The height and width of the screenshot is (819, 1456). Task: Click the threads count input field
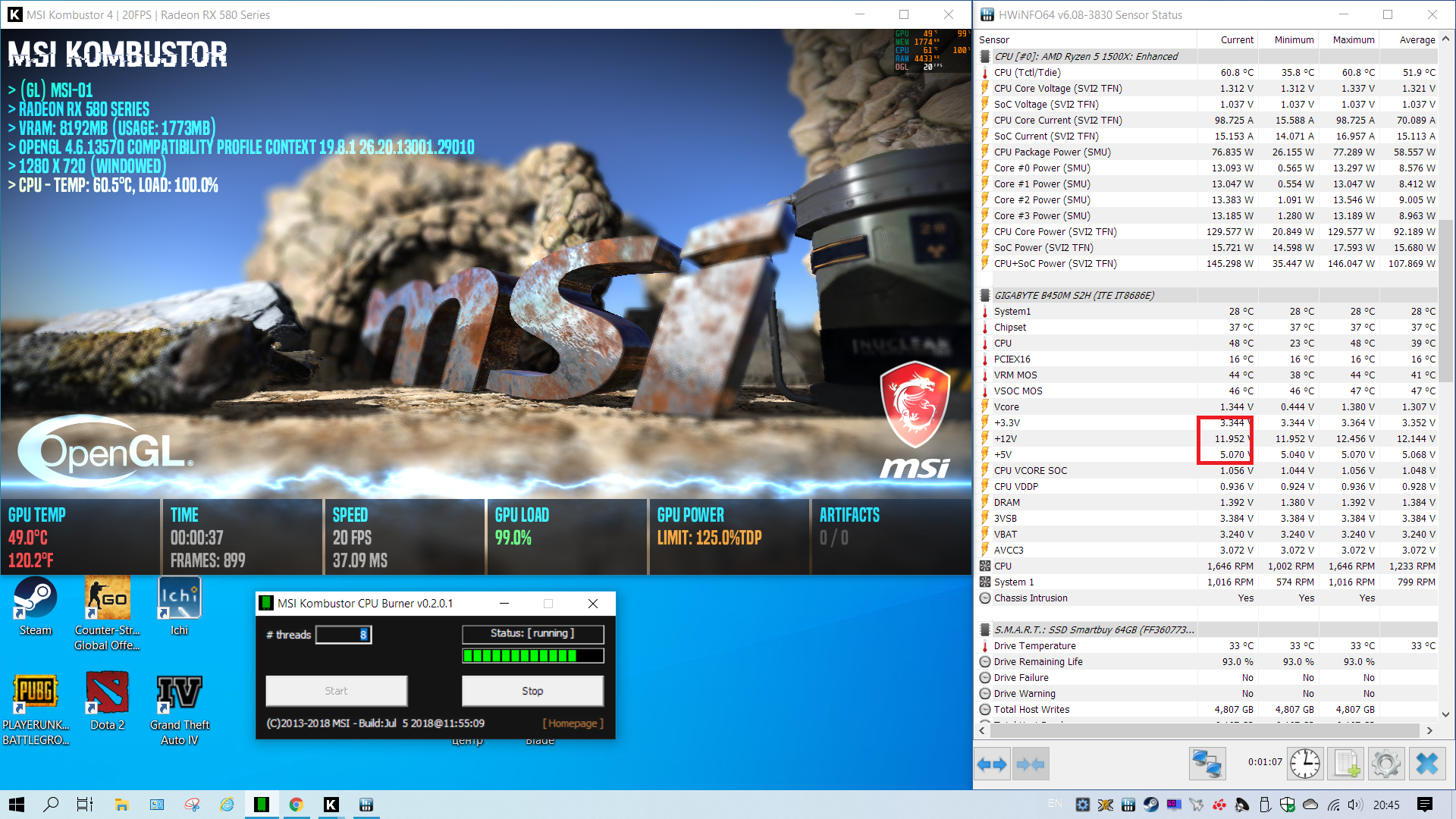click(x=343, y=635)
